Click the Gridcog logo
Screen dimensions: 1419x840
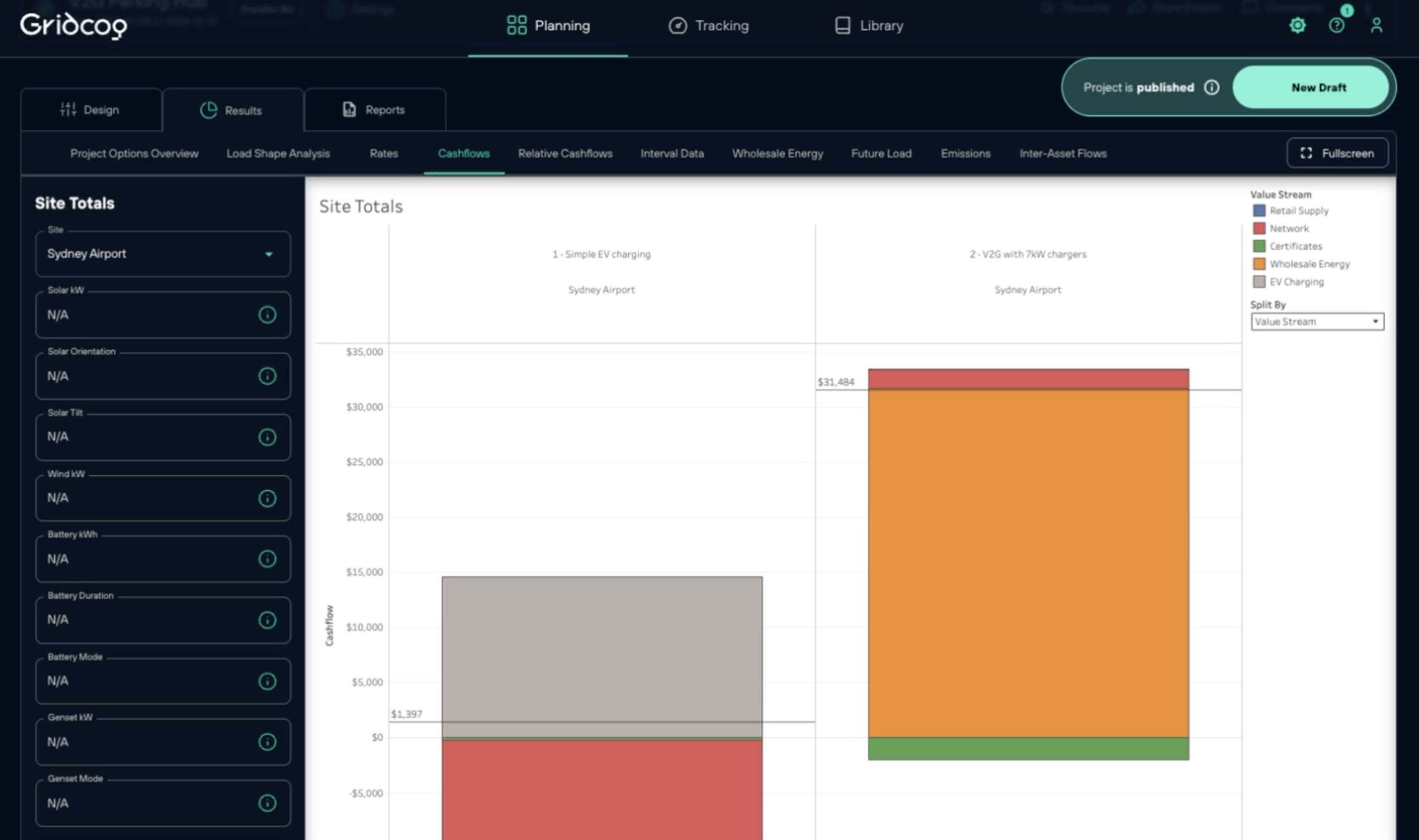[x=73, y=25]
